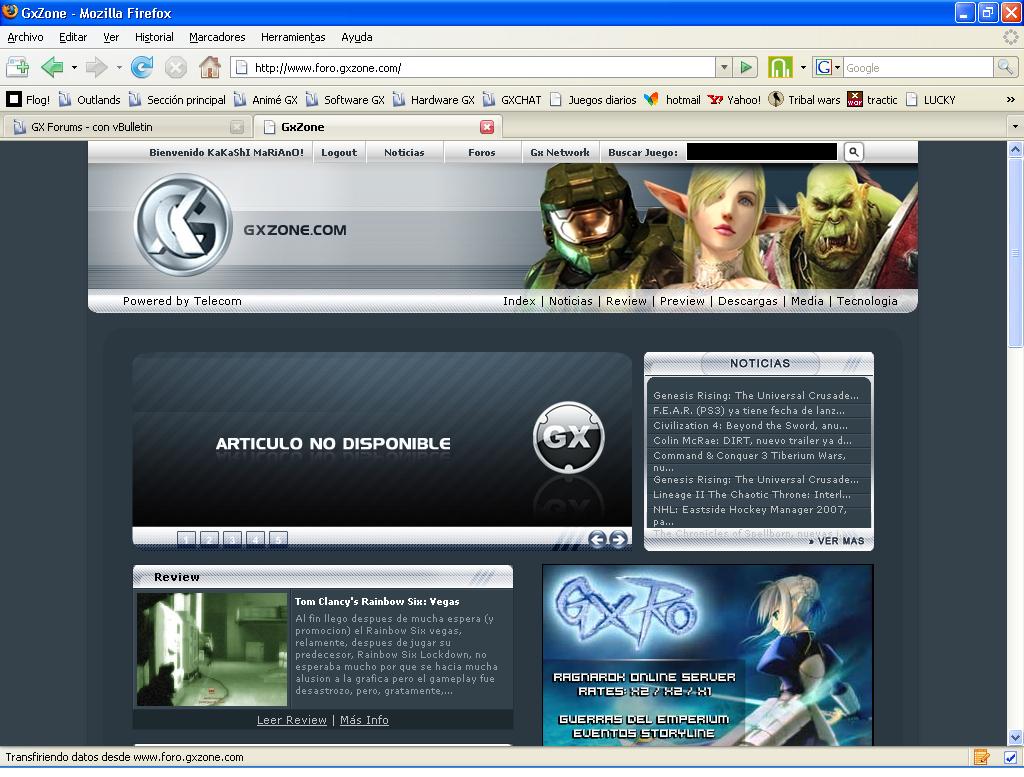
Task: Click the search icon beside Buscar Juego
Action: pos(853,152)
